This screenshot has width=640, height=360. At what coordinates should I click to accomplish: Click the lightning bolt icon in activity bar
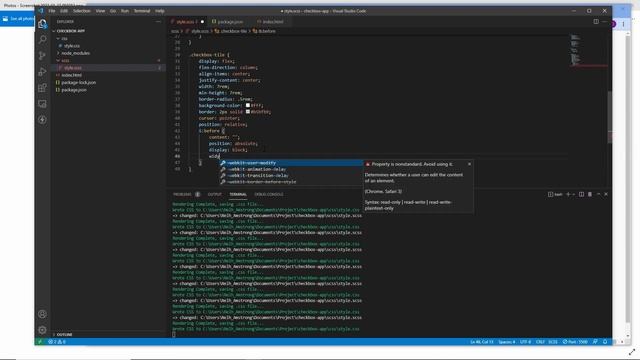(42, 120)
